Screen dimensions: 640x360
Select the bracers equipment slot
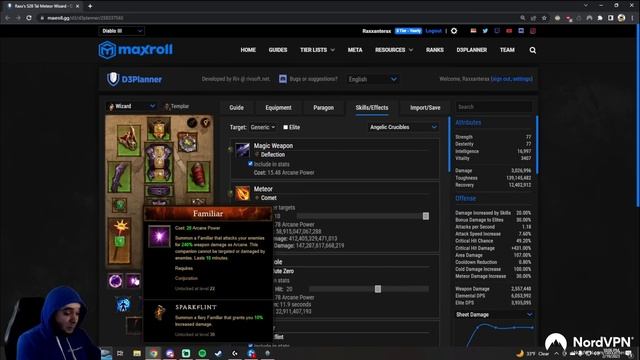coord(198,177)
